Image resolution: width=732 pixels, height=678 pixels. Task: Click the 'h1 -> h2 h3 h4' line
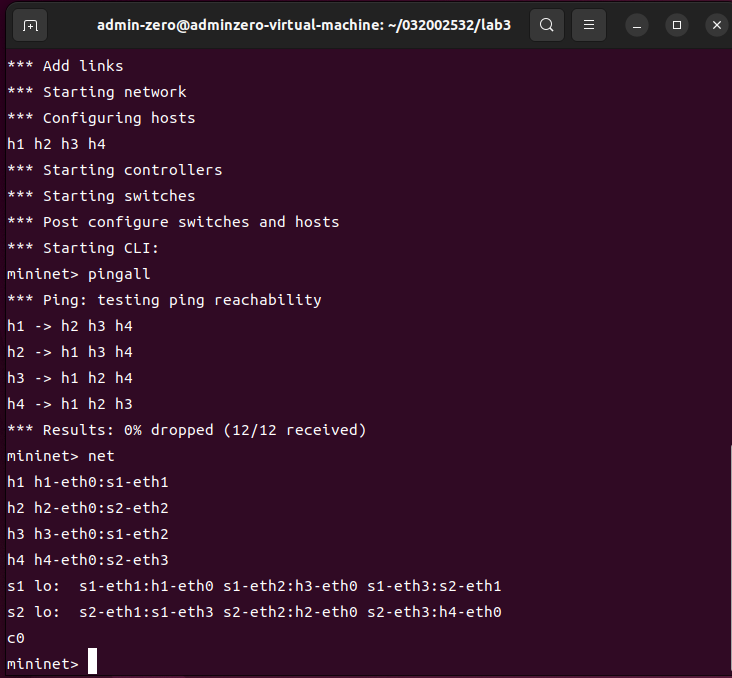70,326
